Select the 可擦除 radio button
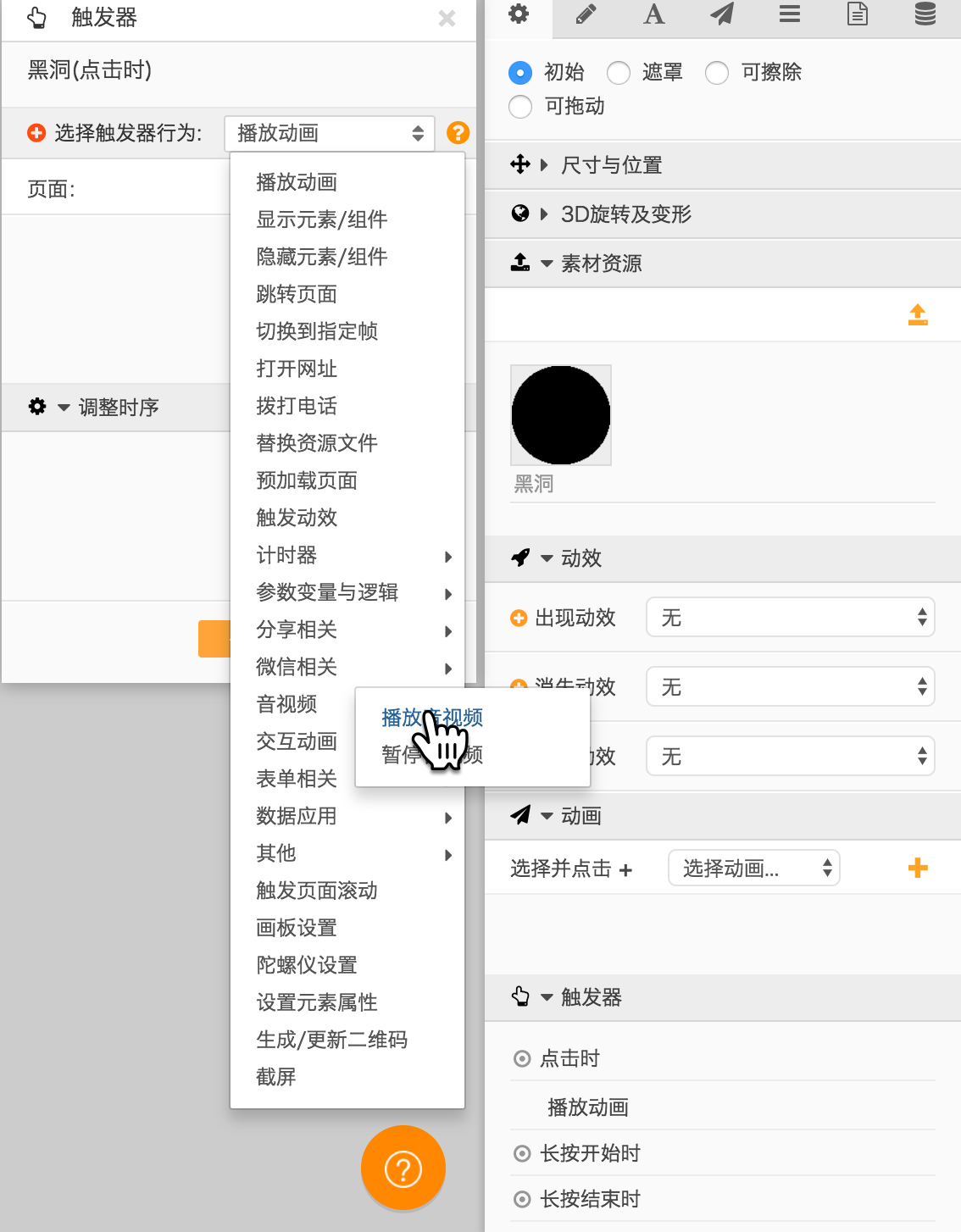The width and height of the screenshot is (961, 1232). tap(717, 73)
